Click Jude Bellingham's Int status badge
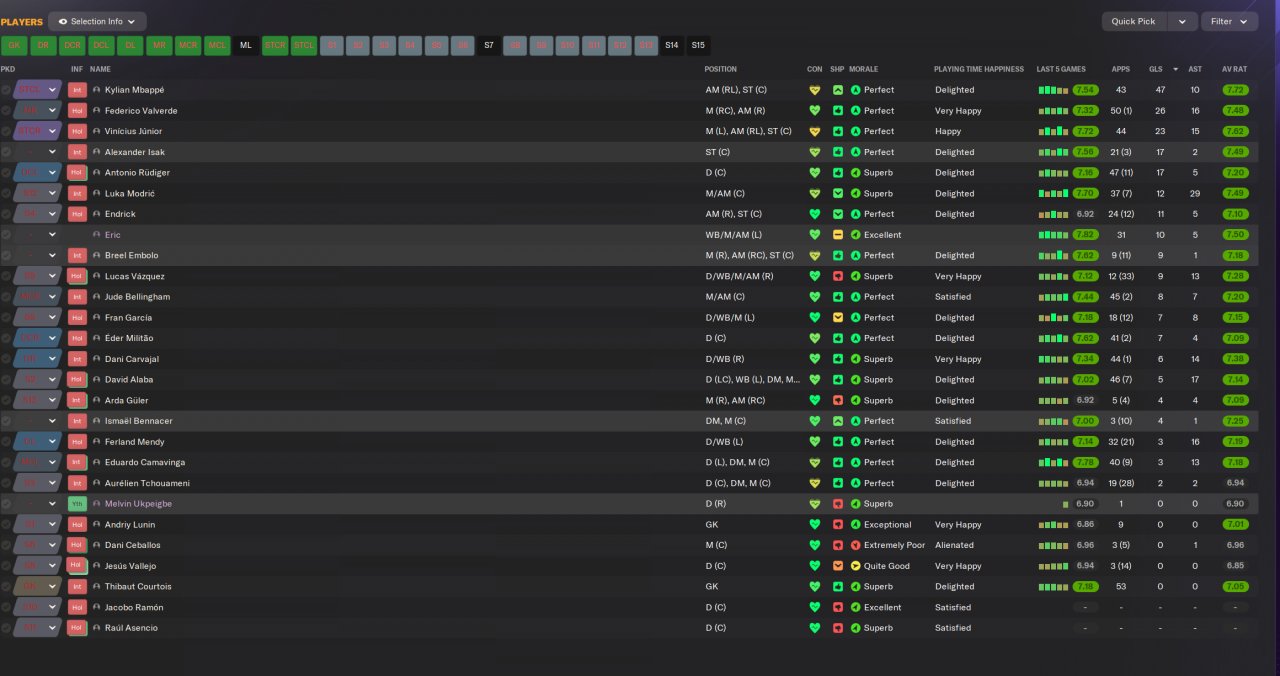This screenshot has width=1280, height=676. (x=77, y=297)
